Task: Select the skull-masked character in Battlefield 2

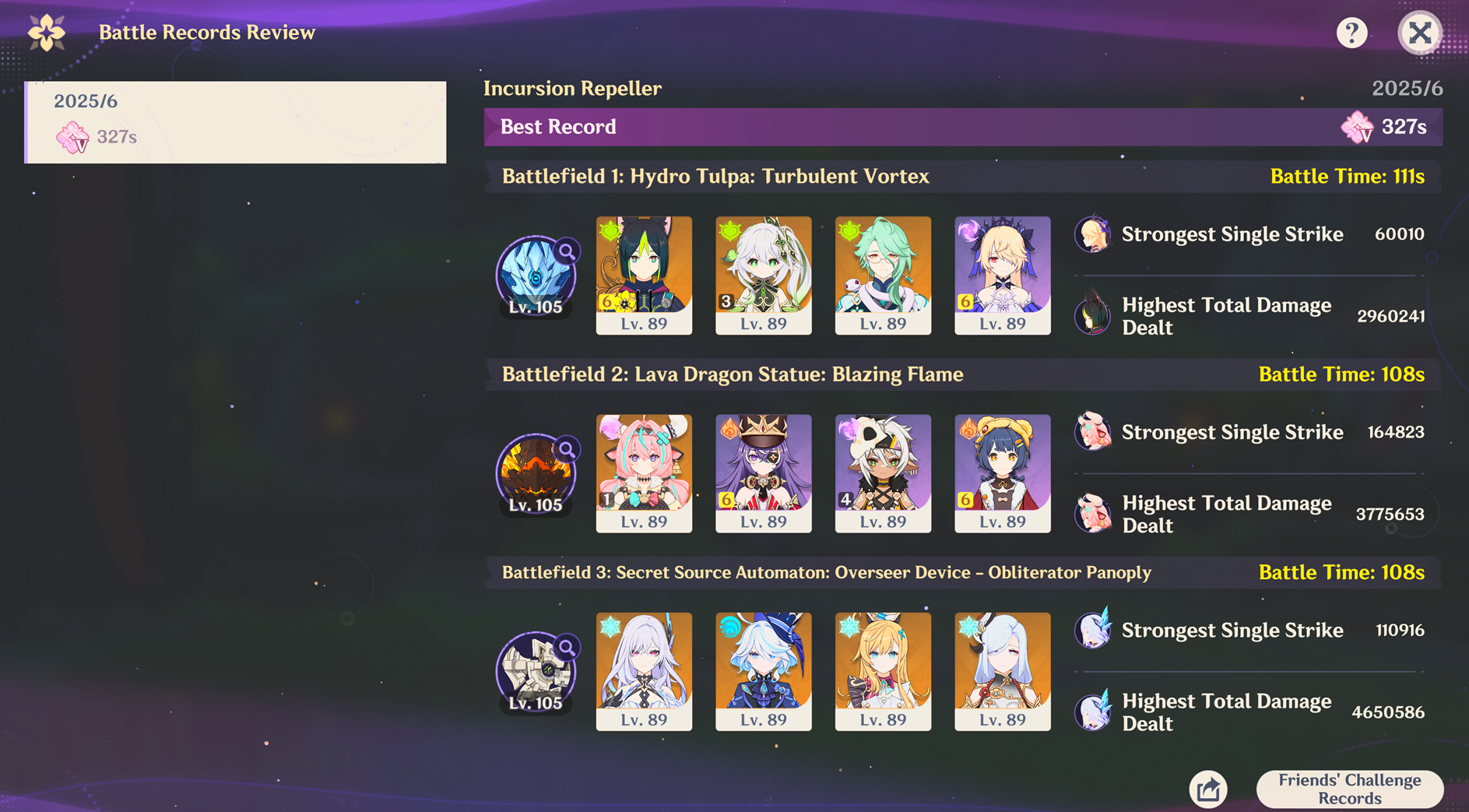Action: pyautogui.click(x=883, y=473)
